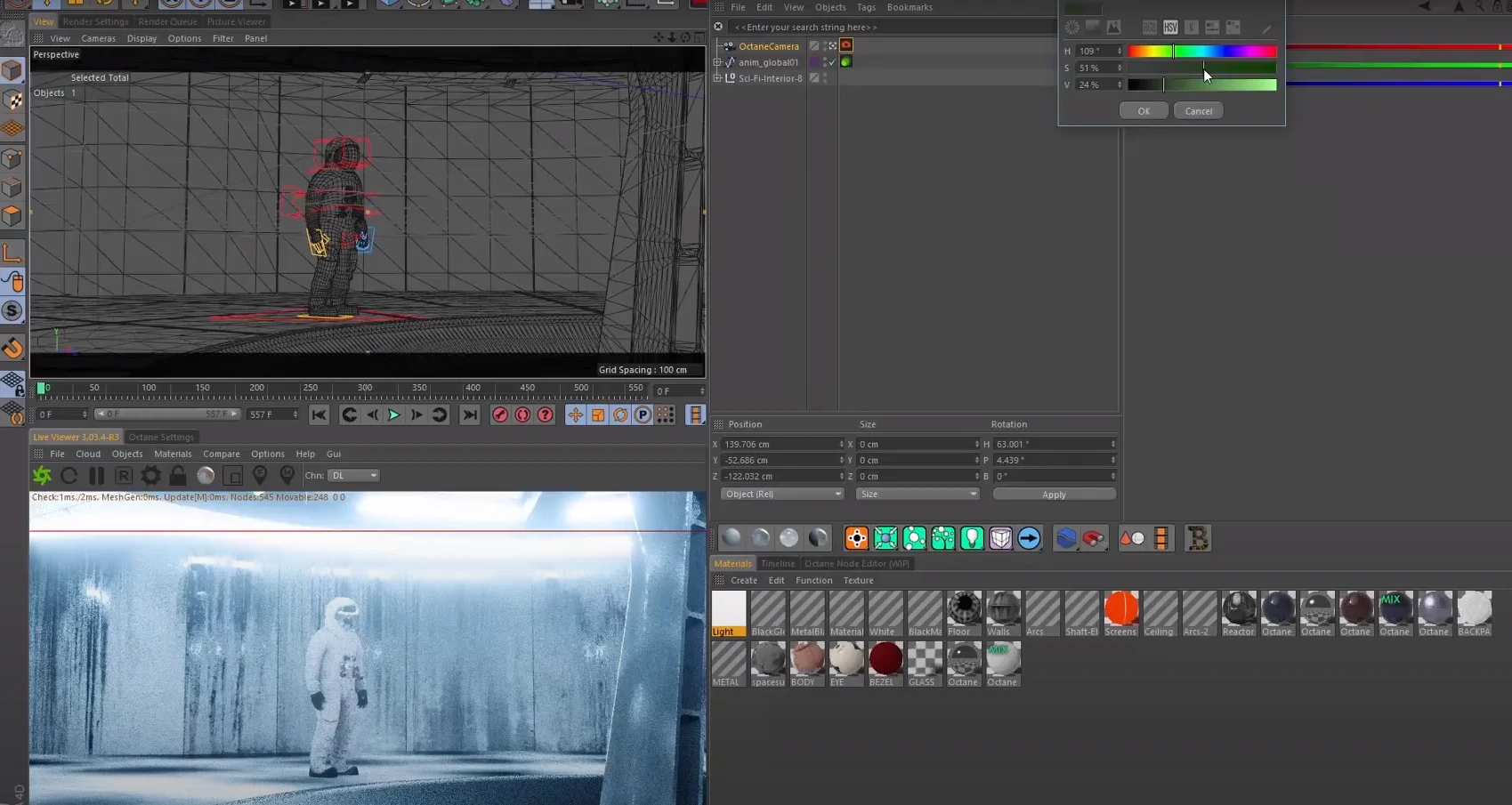Lock the render resolution in Live Viewer
Screen dimensions: 1512x805
(177, 475)
